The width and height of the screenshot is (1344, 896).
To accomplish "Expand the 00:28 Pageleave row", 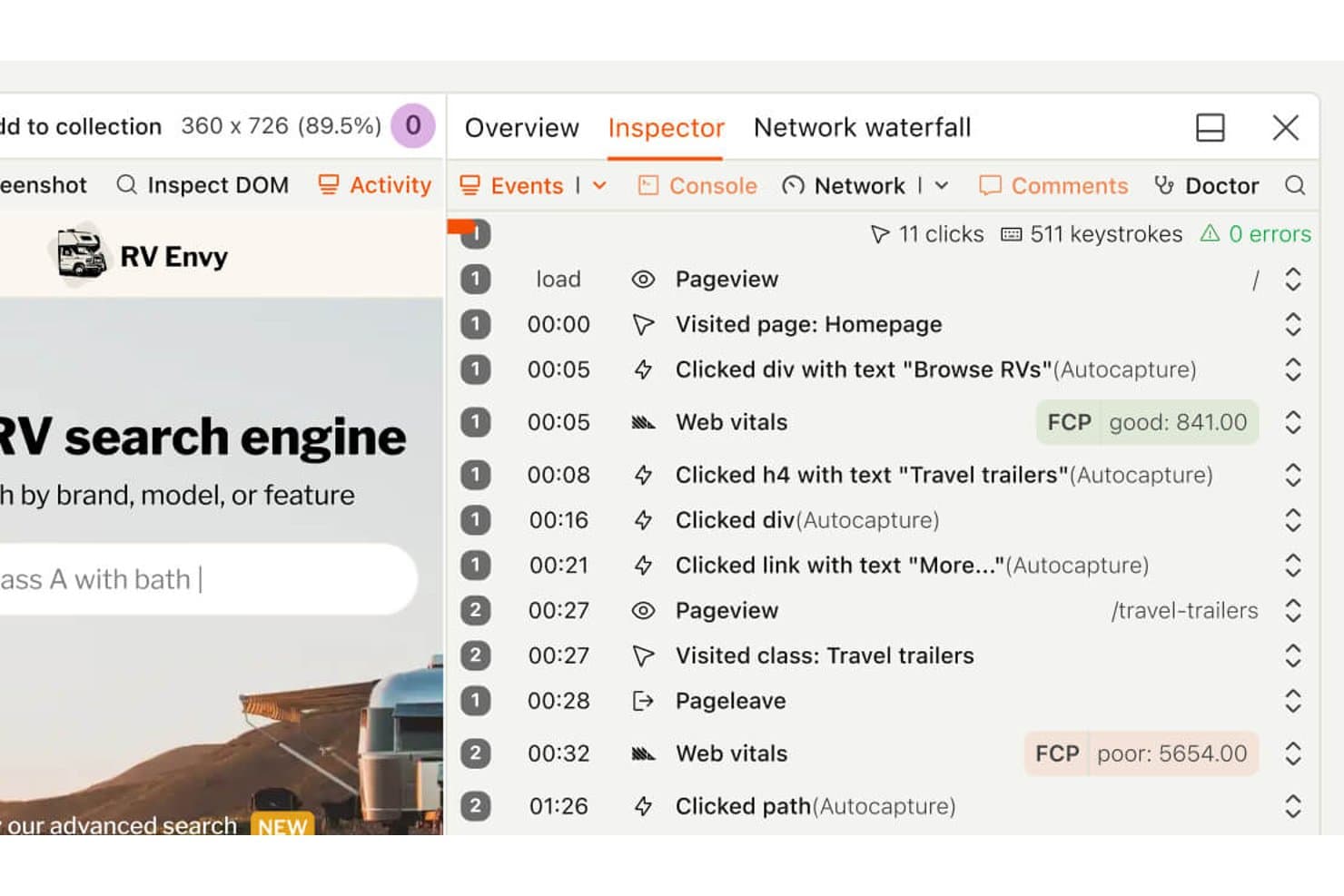I will click(x=1293, y=701).
